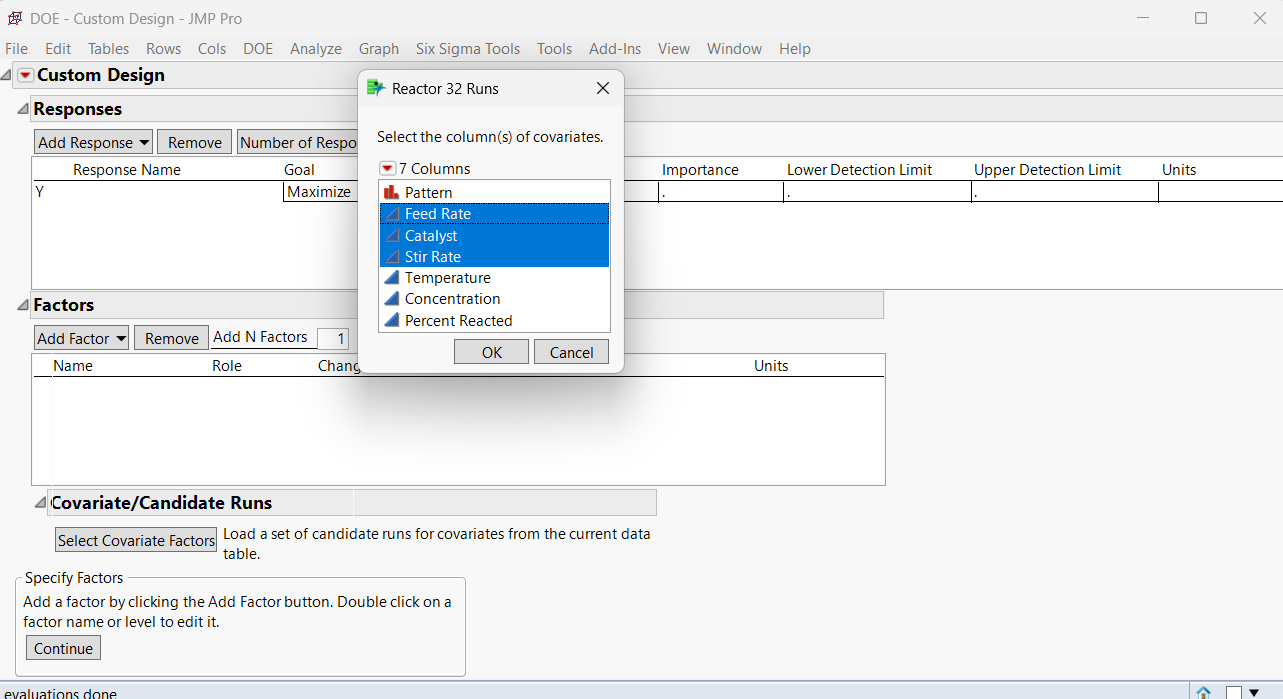Click the Select Covariate Factors button
Screen dimensions: 1283x699
[135, 539]
